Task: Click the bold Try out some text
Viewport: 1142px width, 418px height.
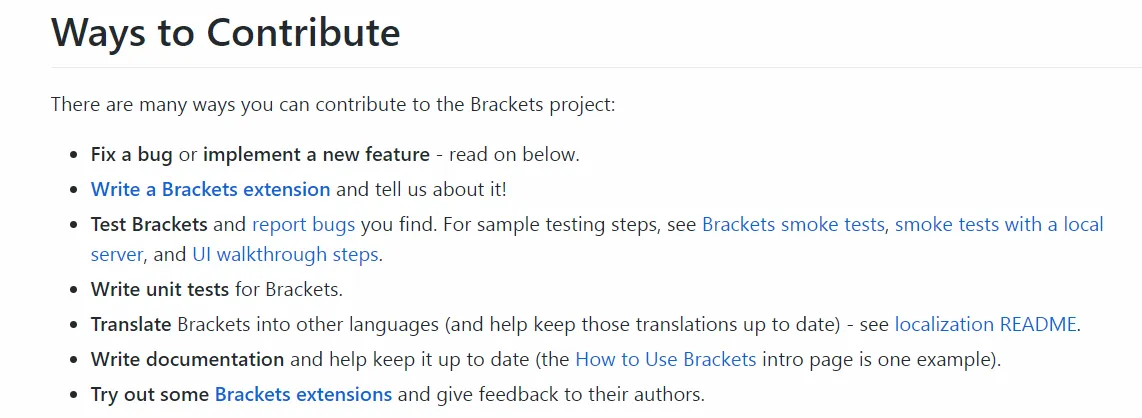Action: [150, 395]
